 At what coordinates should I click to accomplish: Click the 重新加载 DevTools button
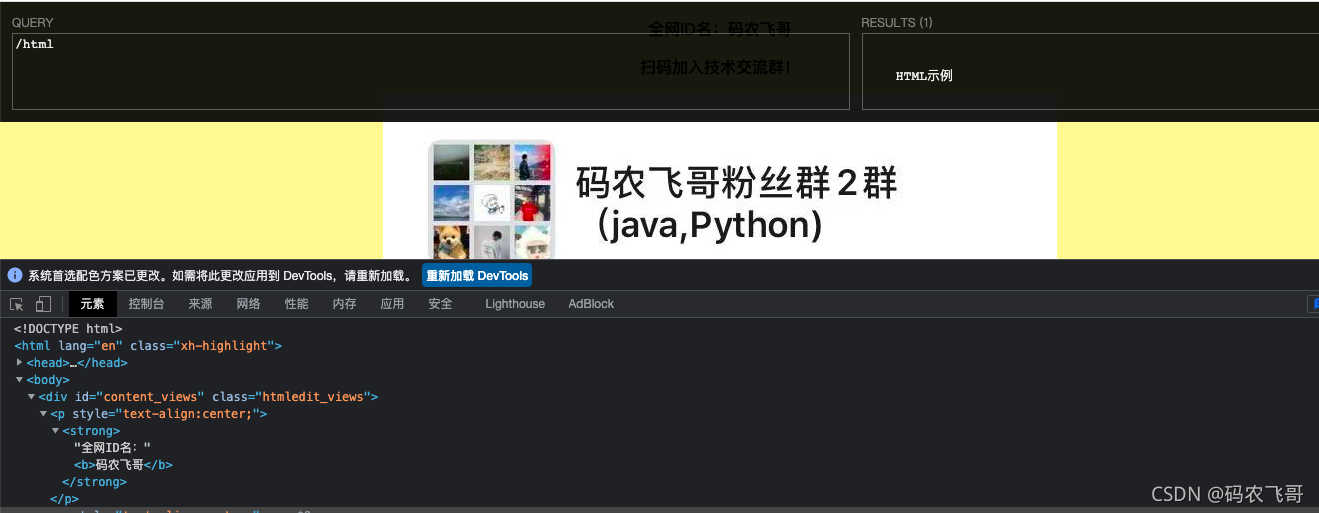(x=477, y=276)
